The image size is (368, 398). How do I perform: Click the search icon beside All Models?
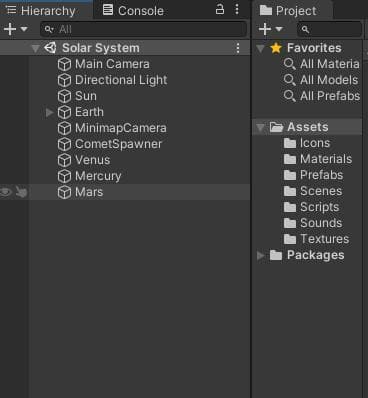click(x=289, y=80)
